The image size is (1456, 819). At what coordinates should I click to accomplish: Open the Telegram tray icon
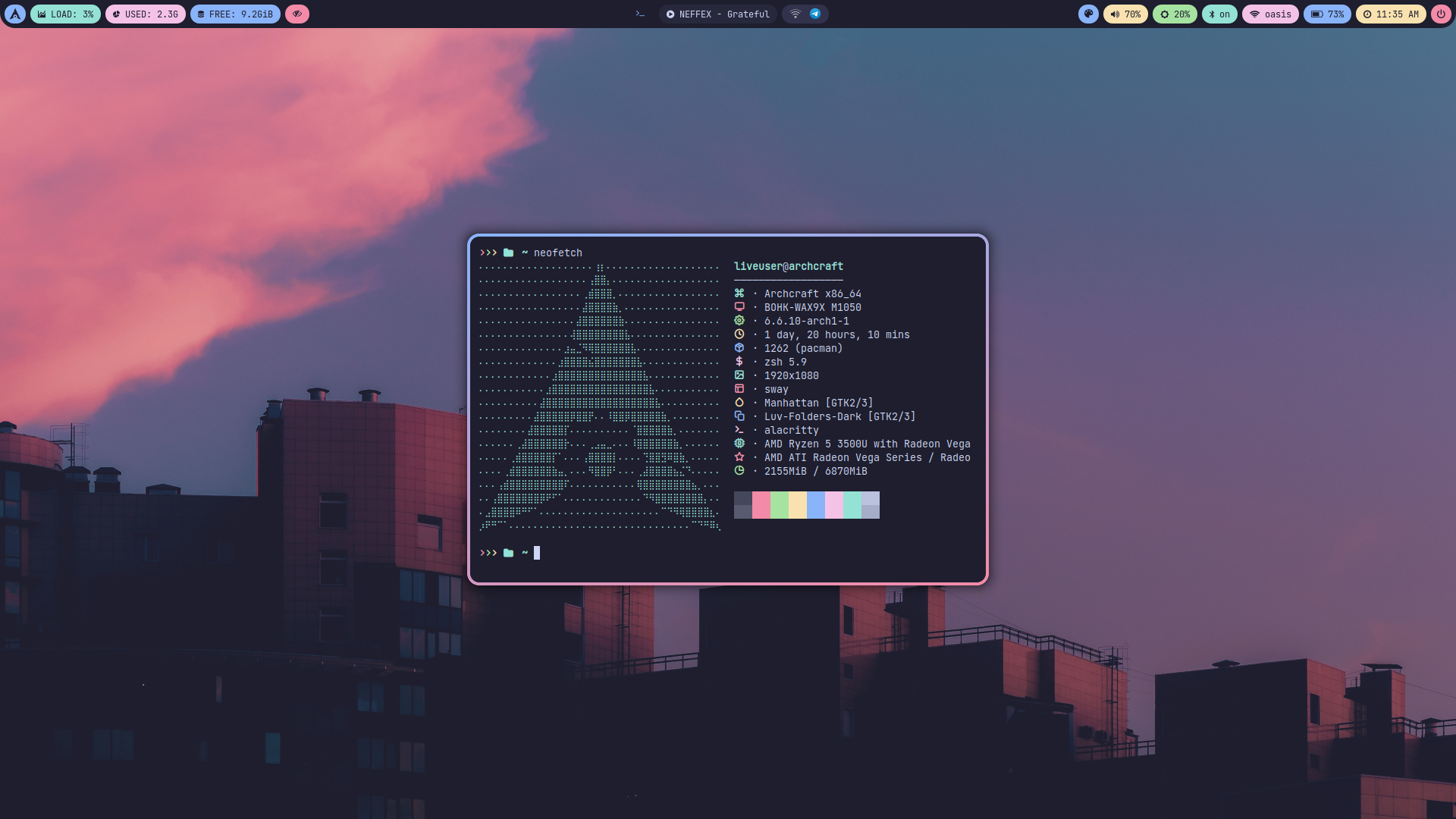click(x=815, y=14)
